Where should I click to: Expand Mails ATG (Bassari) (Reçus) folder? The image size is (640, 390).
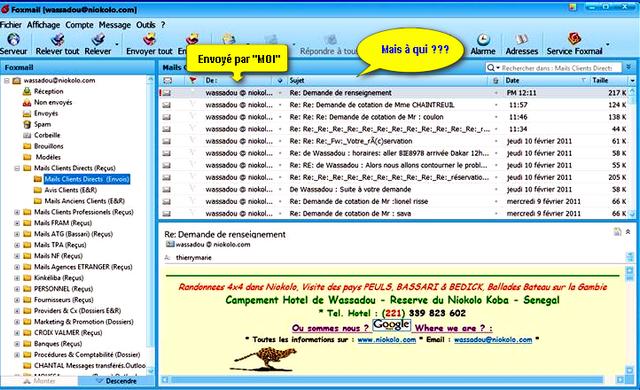(17, 234)
